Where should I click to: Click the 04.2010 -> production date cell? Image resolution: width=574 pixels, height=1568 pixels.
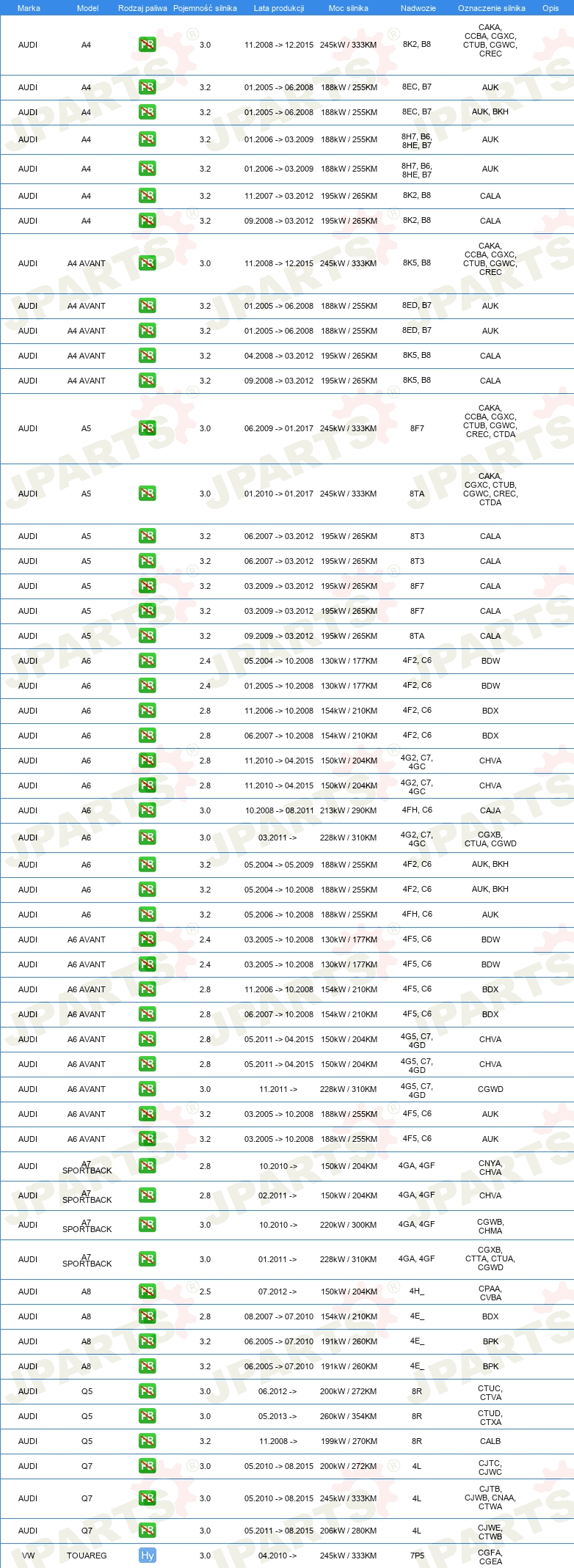(x=277, y=1556)
